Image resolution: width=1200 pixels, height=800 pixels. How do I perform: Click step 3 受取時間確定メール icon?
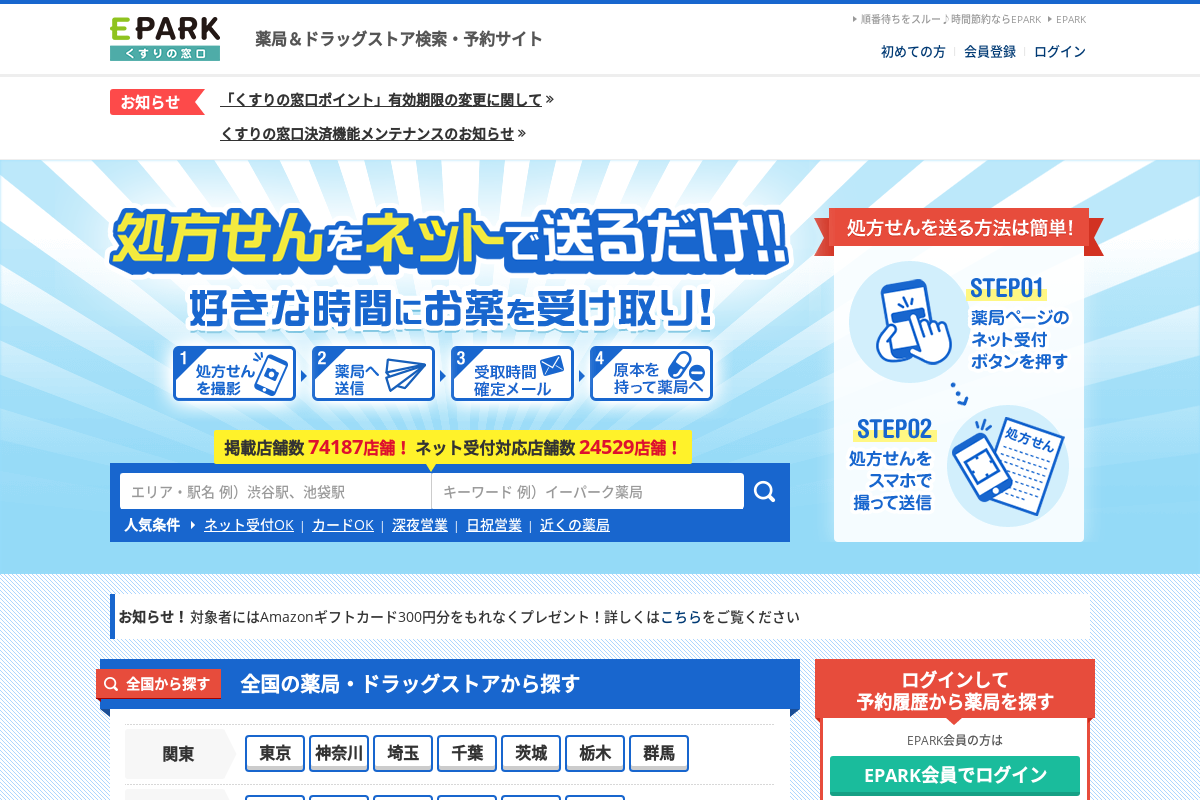click(x=512, y=374)
